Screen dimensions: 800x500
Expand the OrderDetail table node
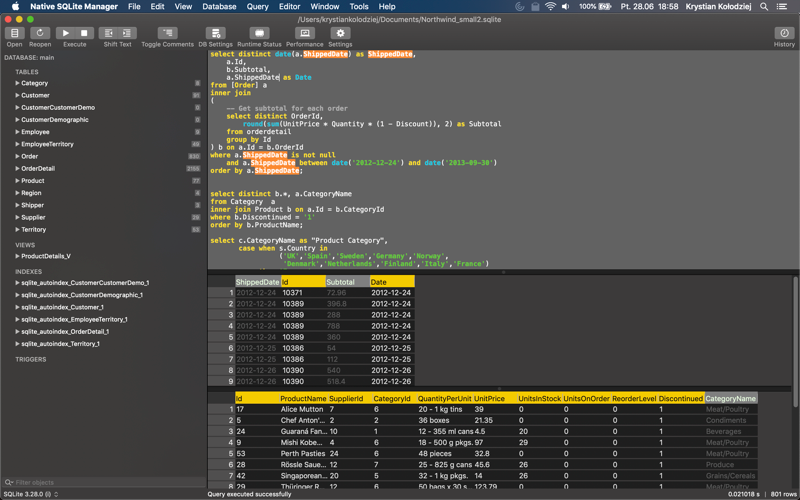click(x=17, y=168)
